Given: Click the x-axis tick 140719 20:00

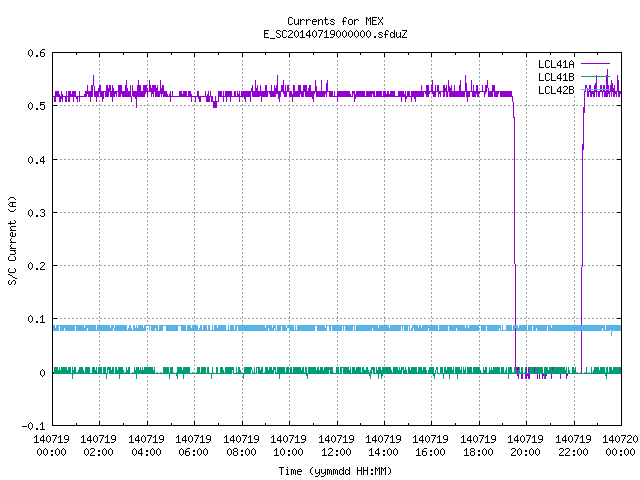Looking at the screenshot, I should click(525, 446).
